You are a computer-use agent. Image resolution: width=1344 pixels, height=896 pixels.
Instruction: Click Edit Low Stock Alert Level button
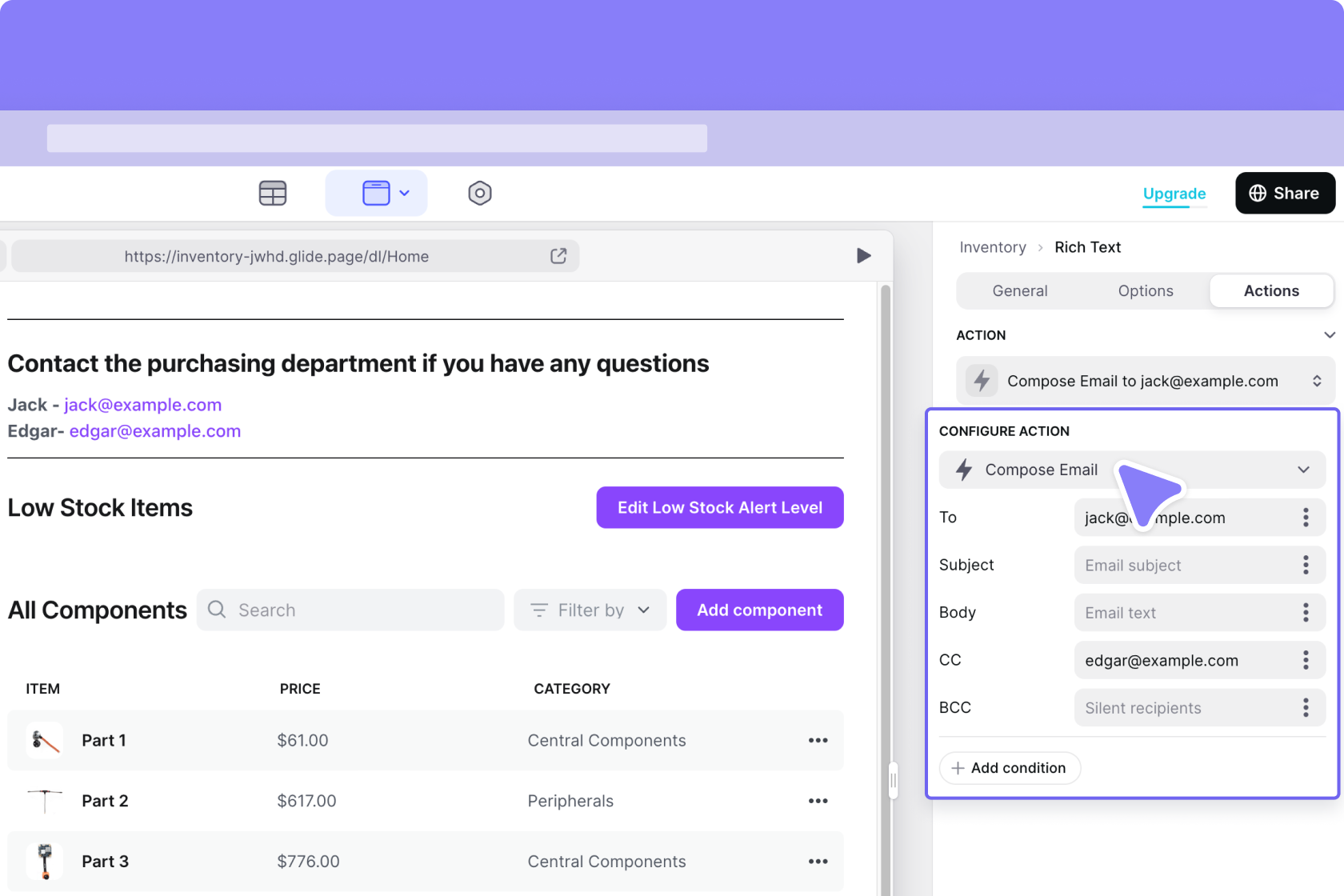pyautogui.click(x=719, y=508)
